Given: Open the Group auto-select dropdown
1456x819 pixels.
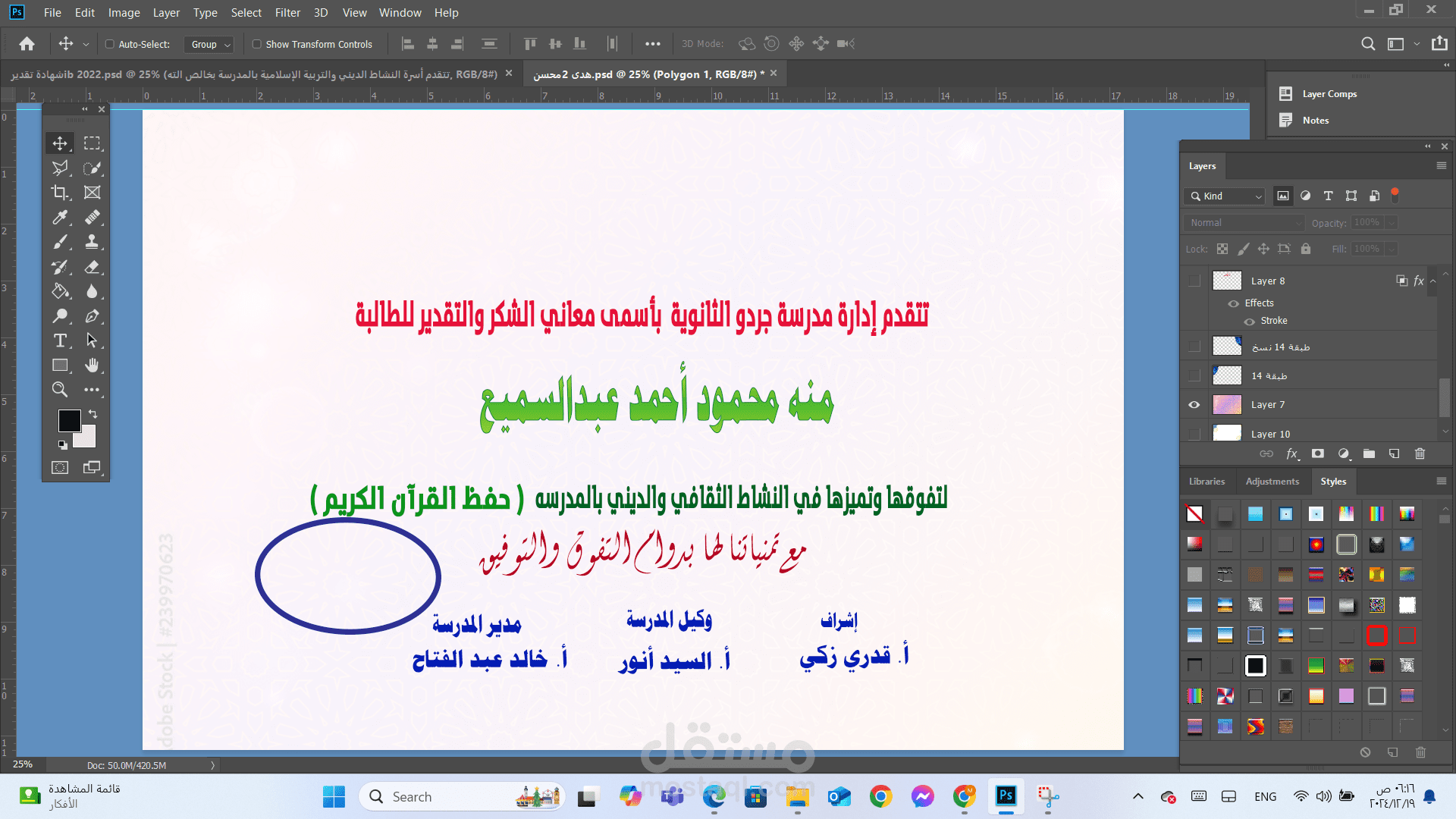Looking at the screenshot, I should click(209, 45).
